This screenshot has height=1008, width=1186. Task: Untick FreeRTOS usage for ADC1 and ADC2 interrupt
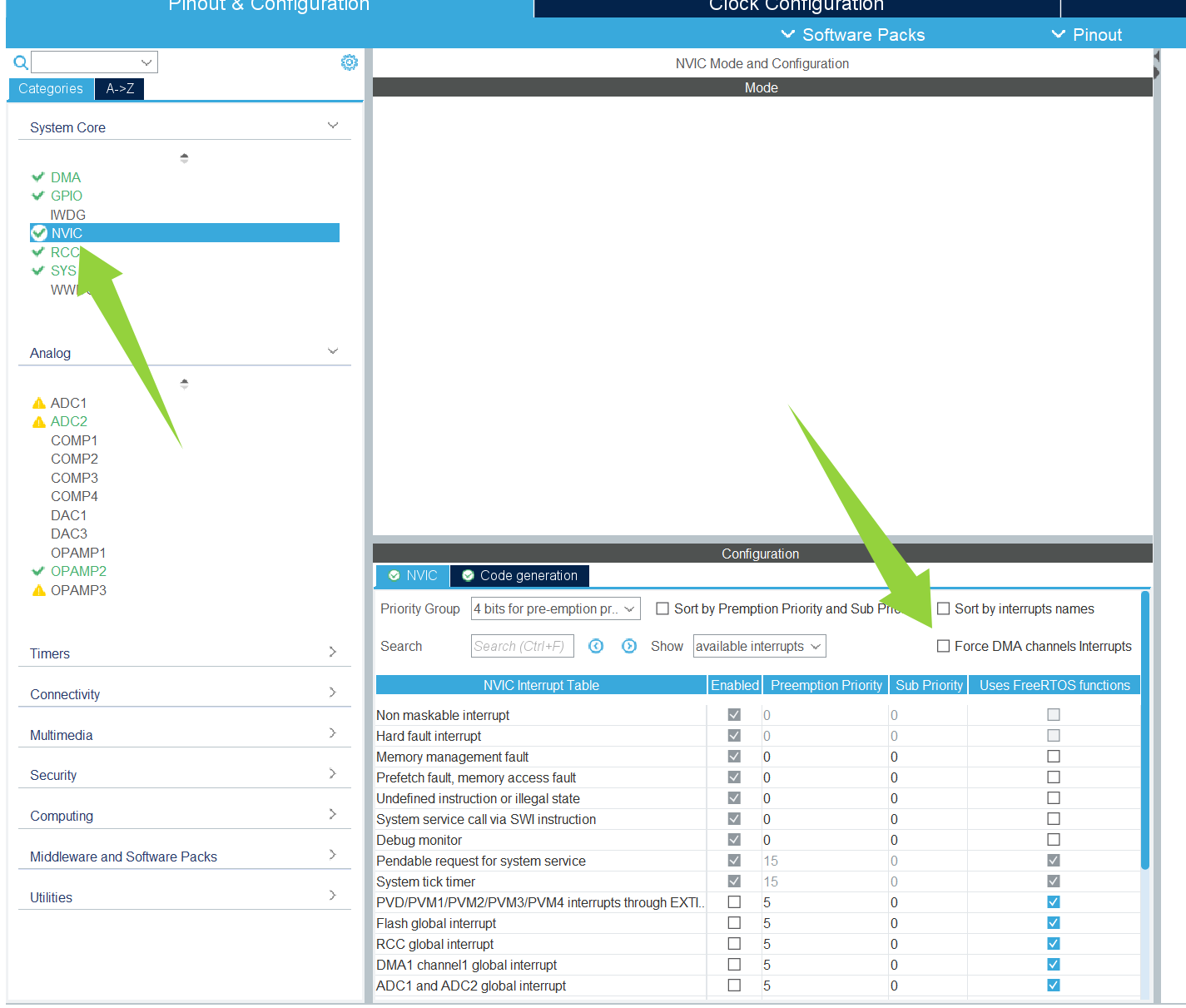pos(1054,986)
